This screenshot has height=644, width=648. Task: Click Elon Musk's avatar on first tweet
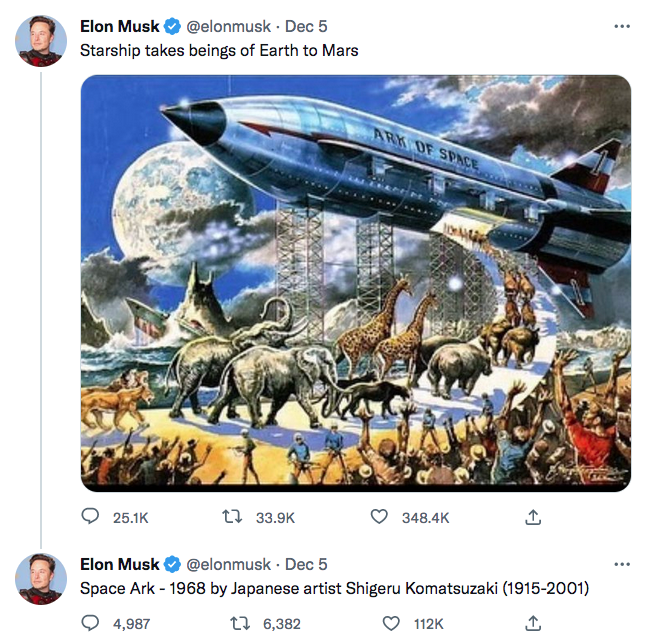[x=41, y=42]
